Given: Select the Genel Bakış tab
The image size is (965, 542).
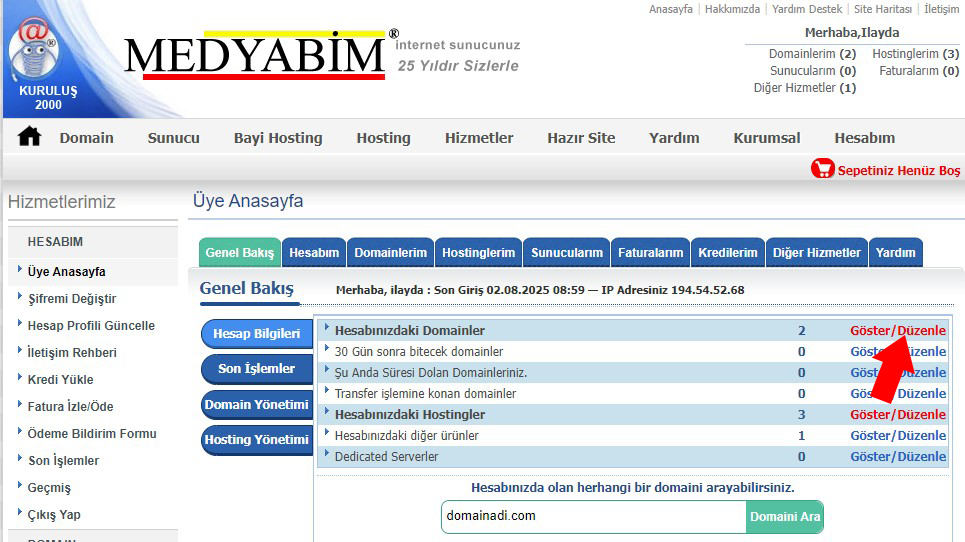Looking at the screenshot, I should (239, 252).
